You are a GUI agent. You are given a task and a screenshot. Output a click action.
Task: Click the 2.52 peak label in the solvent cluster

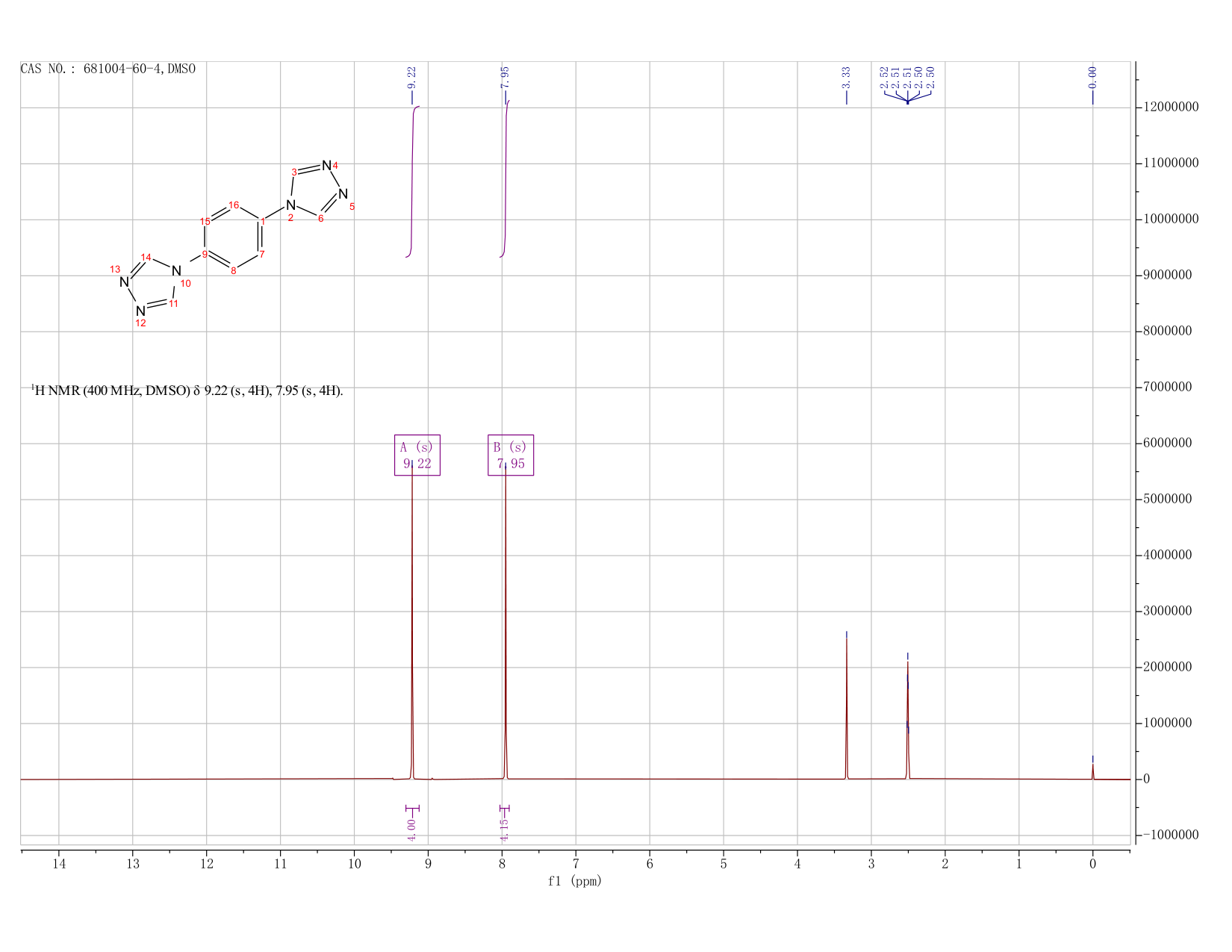(x=884, y=78)
